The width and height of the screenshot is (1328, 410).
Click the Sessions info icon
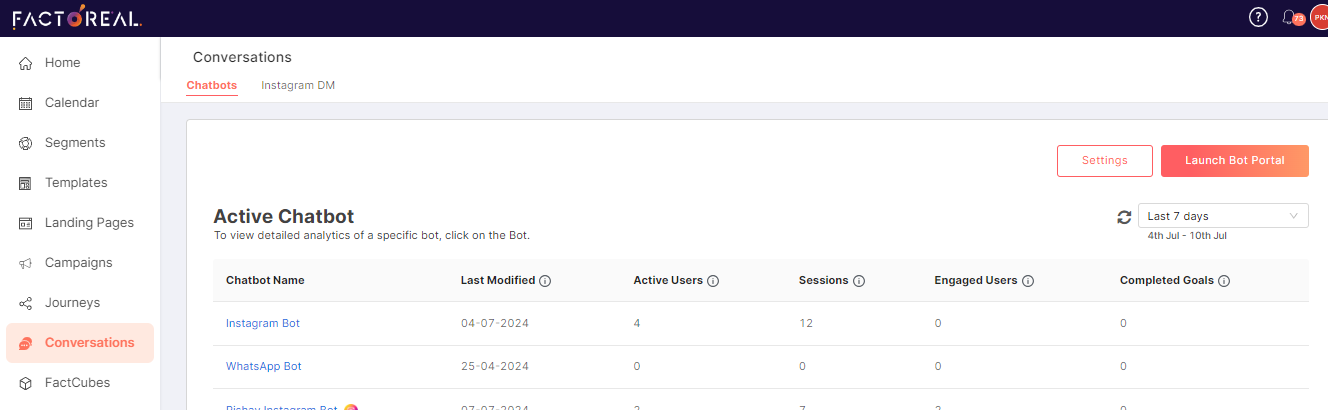click(x=859, y=281)
